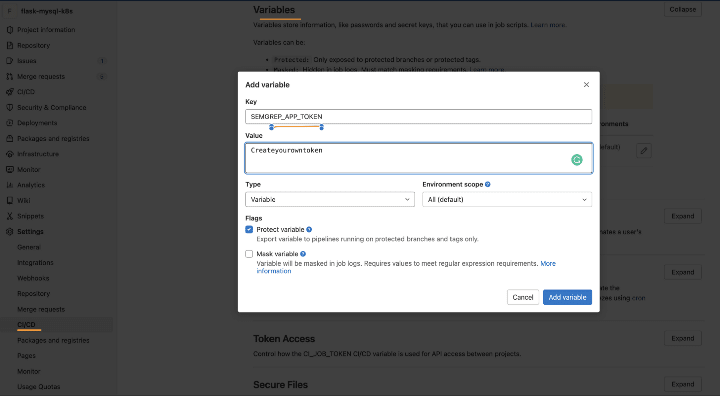720x396 pixels.
Task: Select Webhooks under Settings
Action: pyautogui.click(x=33, y=278)
